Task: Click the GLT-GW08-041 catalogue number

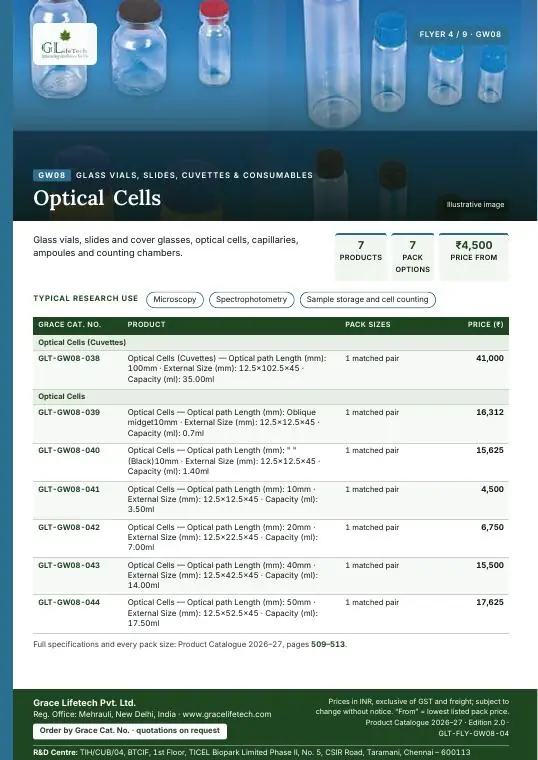Action: pos(69,489)
